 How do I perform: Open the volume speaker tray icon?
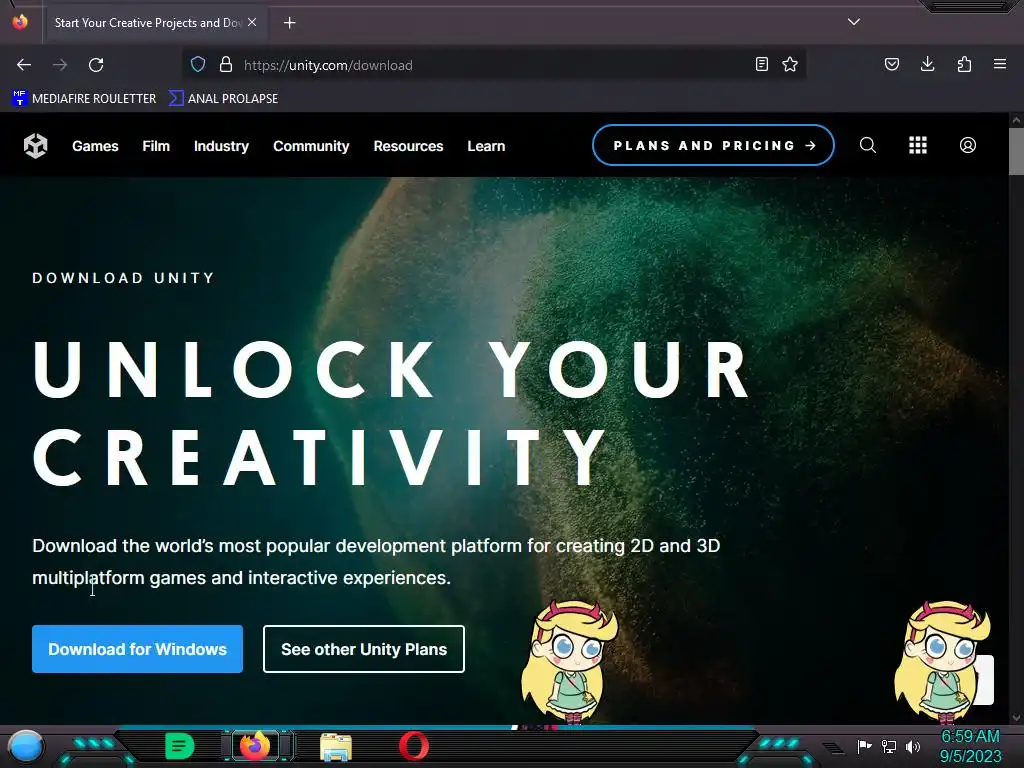912,746
